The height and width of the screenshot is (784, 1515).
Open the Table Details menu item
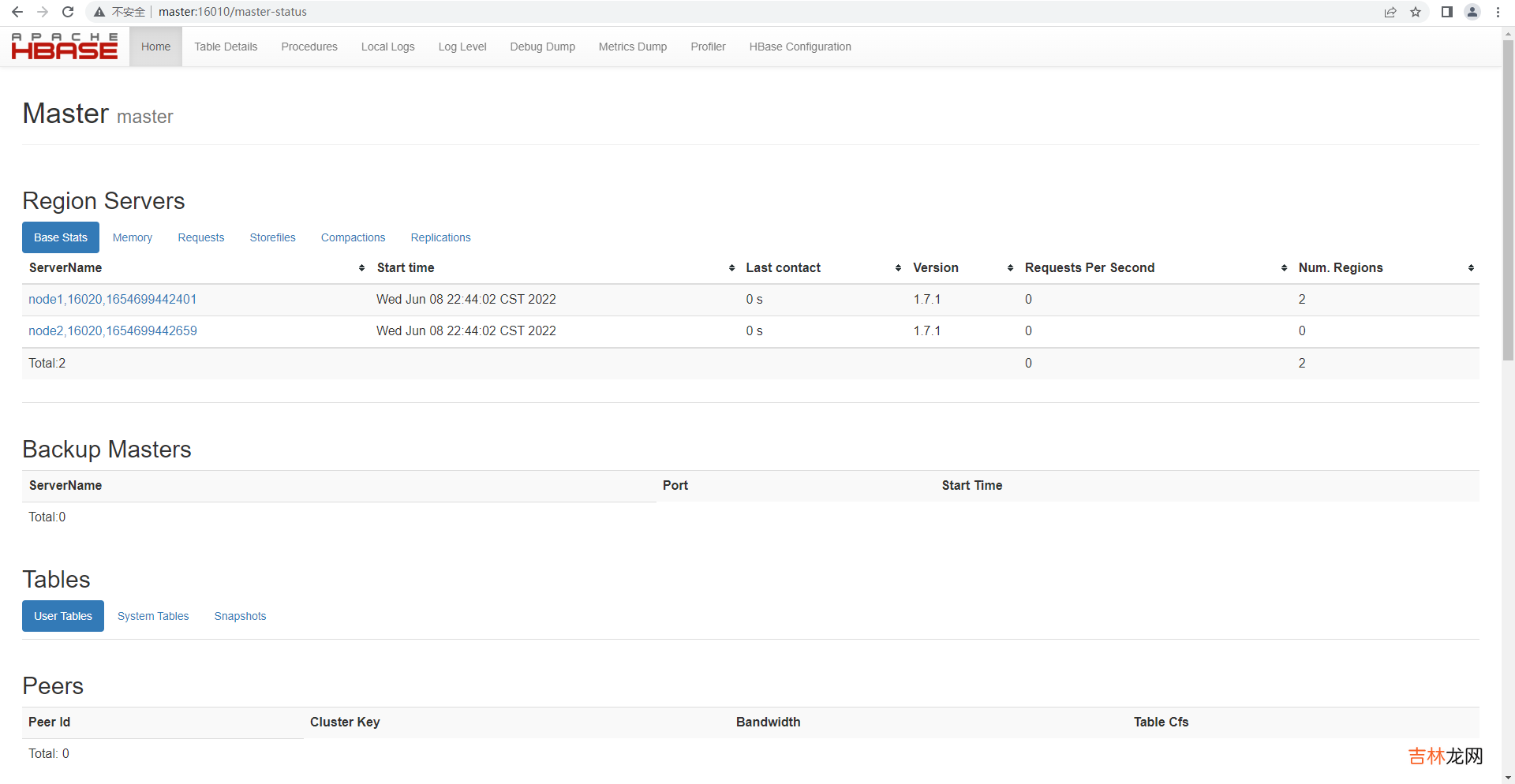pos(226,47)
